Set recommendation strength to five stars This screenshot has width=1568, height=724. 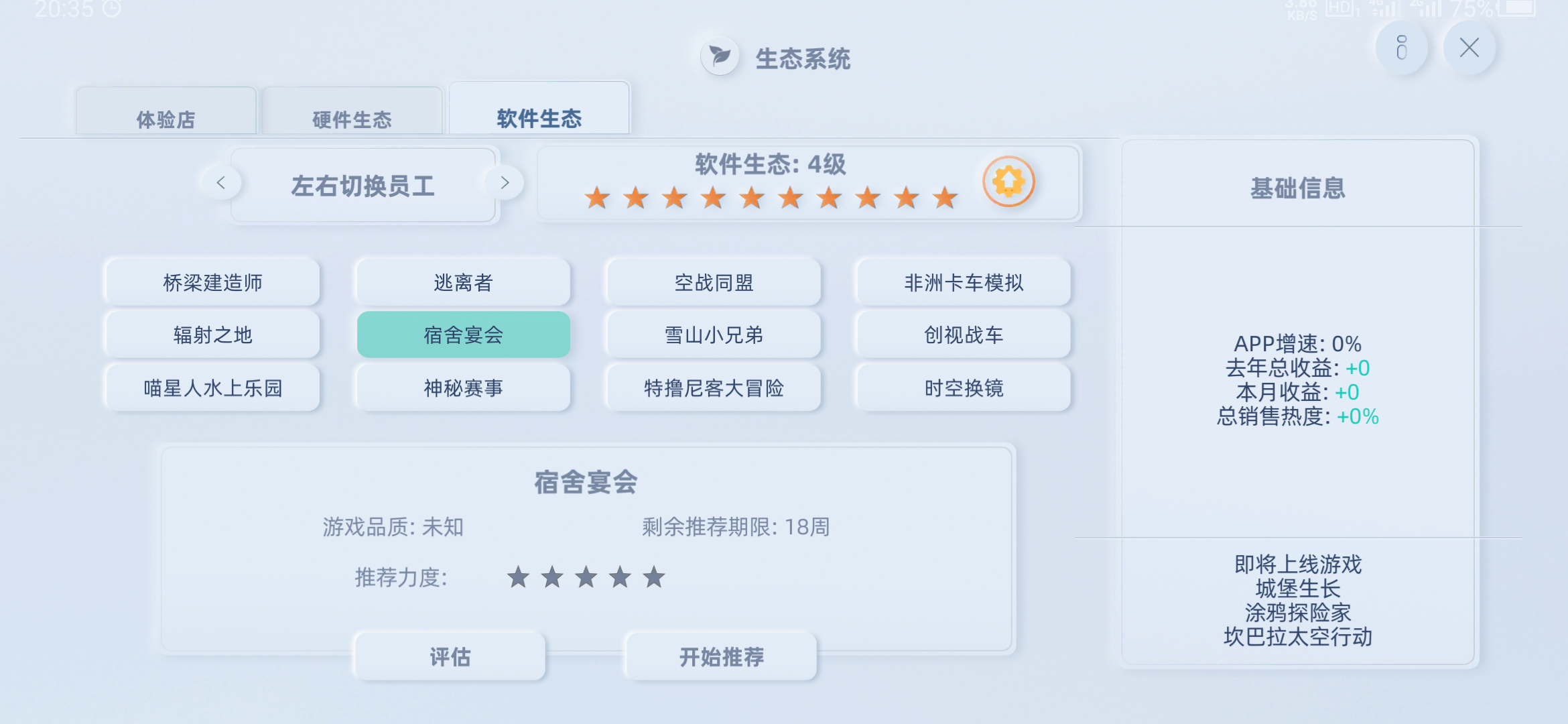(x=654, y=577)
